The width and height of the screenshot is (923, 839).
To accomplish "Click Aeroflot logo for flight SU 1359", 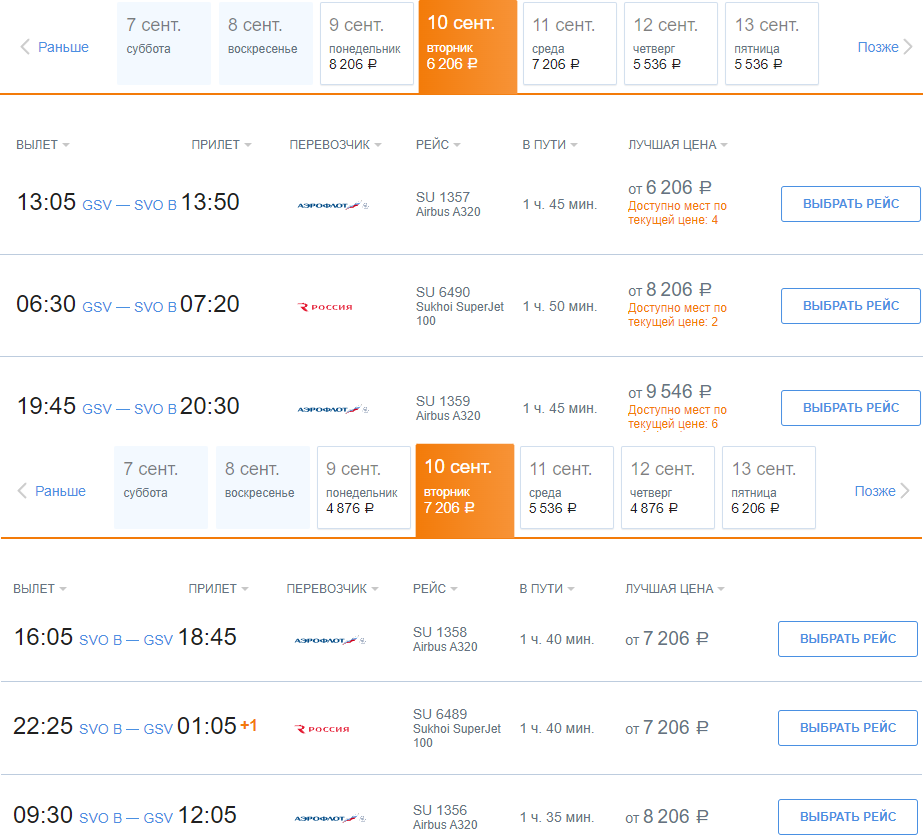I will coord(333,409).
